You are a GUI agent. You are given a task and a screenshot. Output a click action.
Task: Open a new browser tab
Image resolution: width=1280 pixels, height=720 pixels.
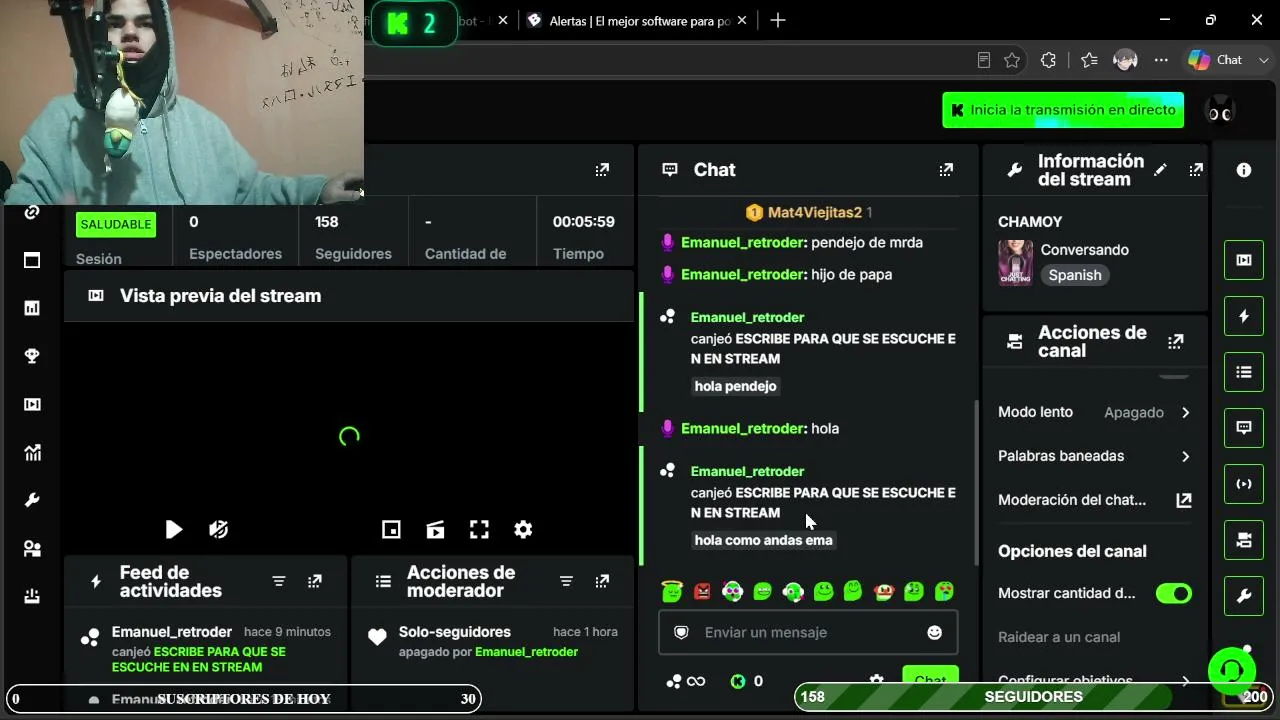[x=778, y=20]
